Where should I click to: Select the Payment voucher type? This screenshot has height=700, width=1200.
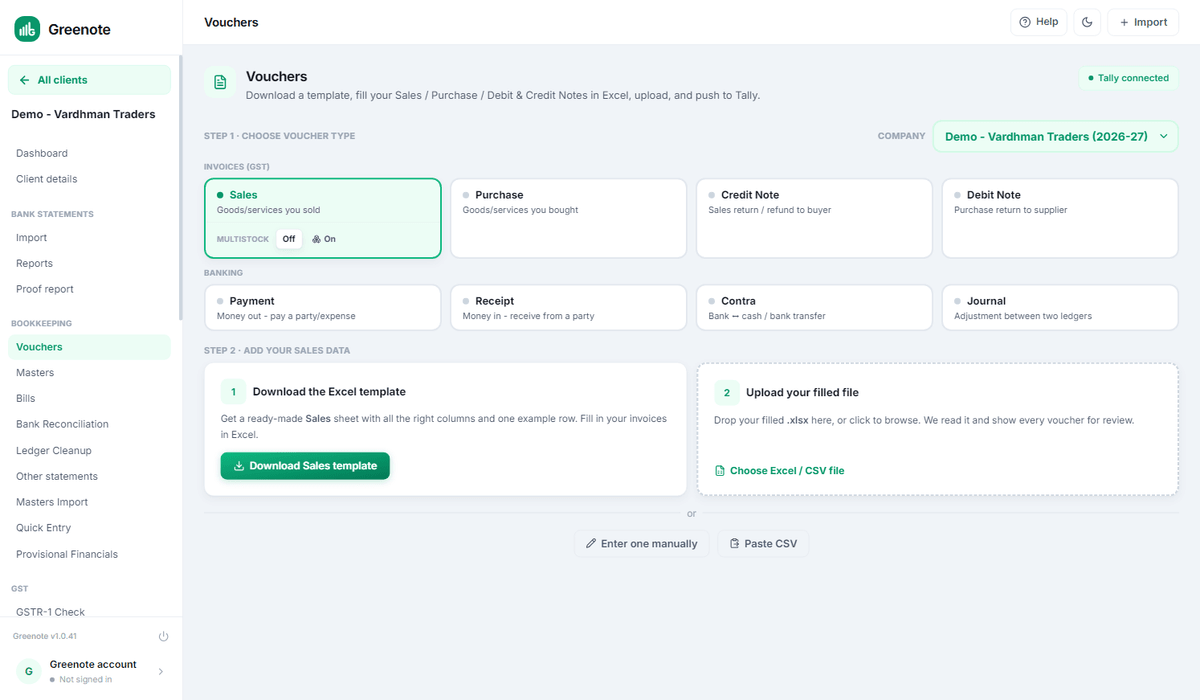click(323, 307)
